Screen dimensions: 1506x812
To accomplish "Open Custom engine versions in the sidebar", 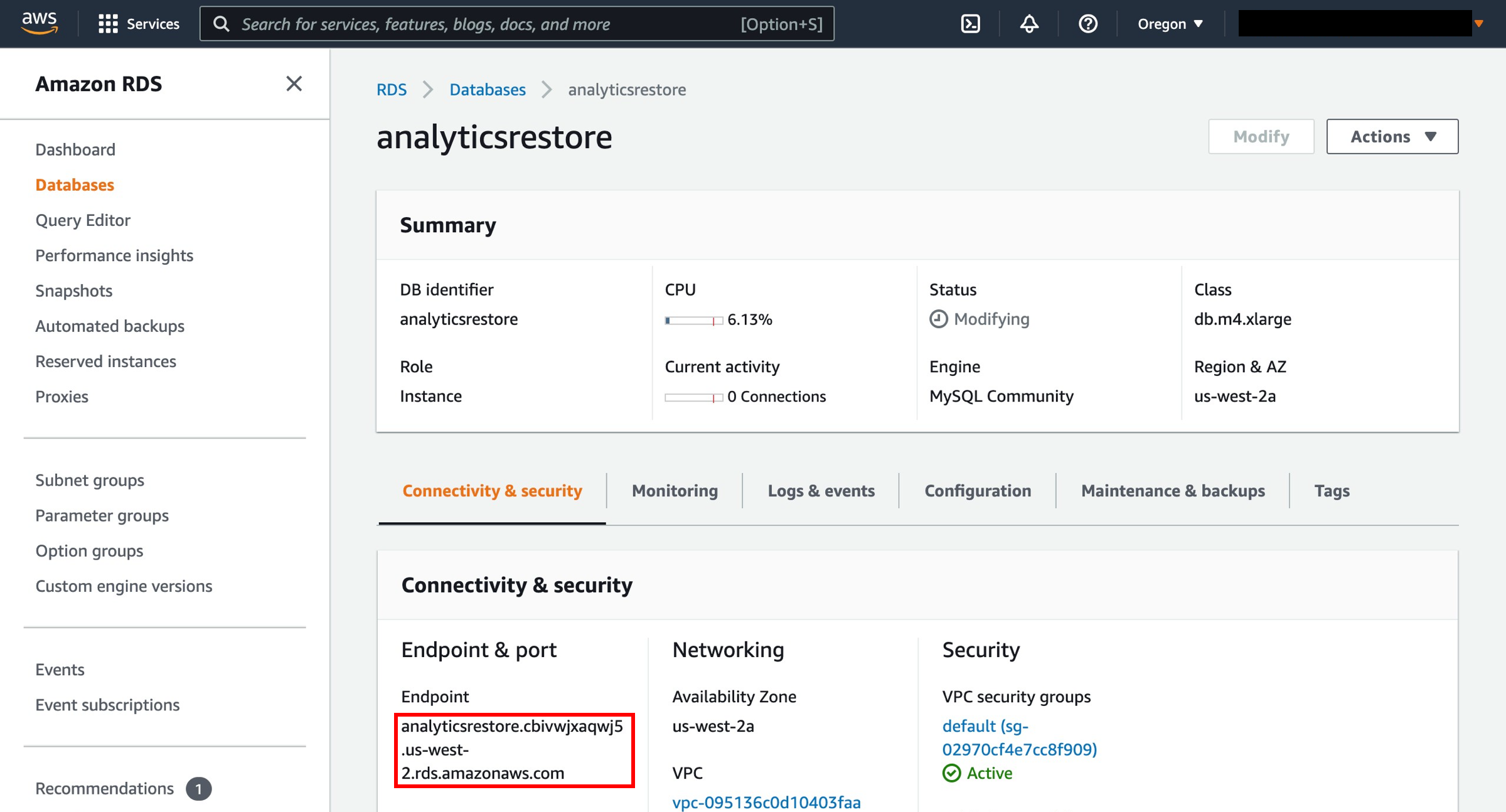I will (124, 586).
